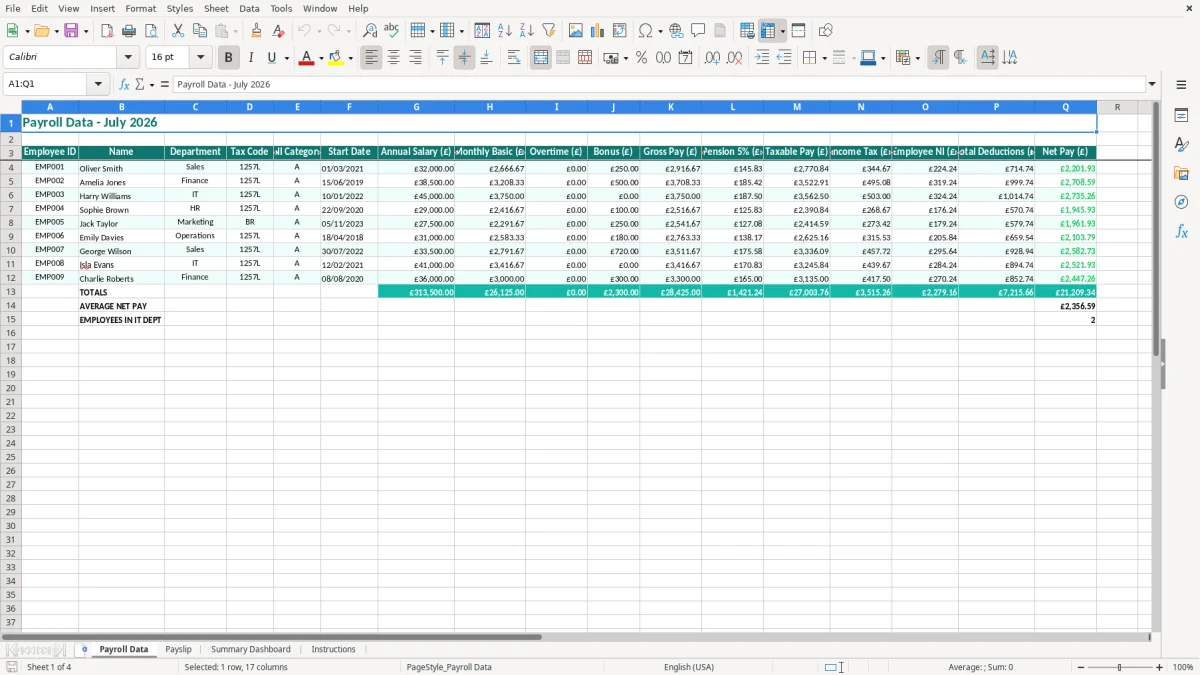This screenshot has height=675, width=1200.
Task: Expand the Name Box dropdown
Action: point(98,85)
